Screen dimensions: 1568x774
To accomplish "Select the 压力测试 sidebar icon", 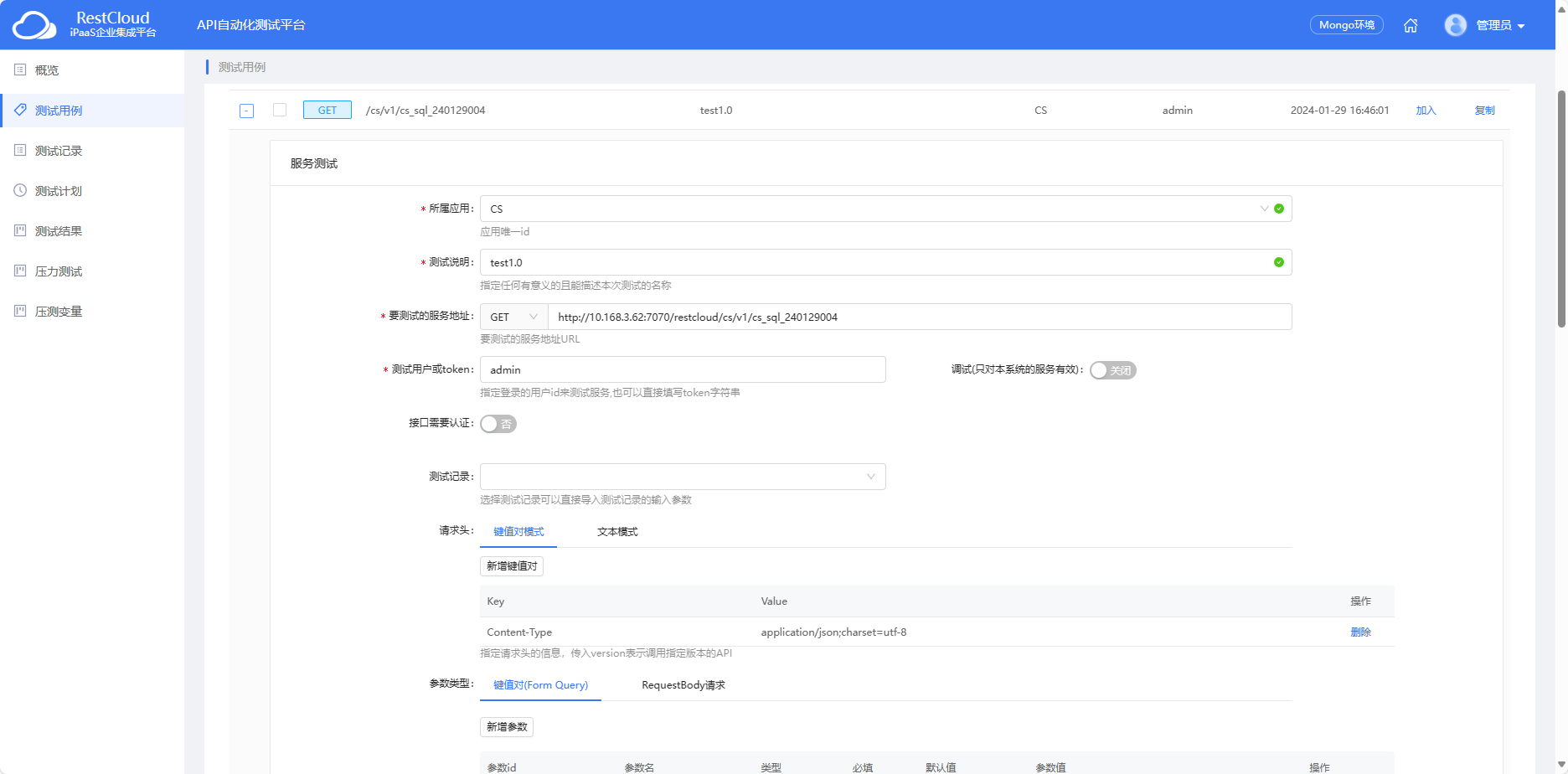I will click(20, 271).
